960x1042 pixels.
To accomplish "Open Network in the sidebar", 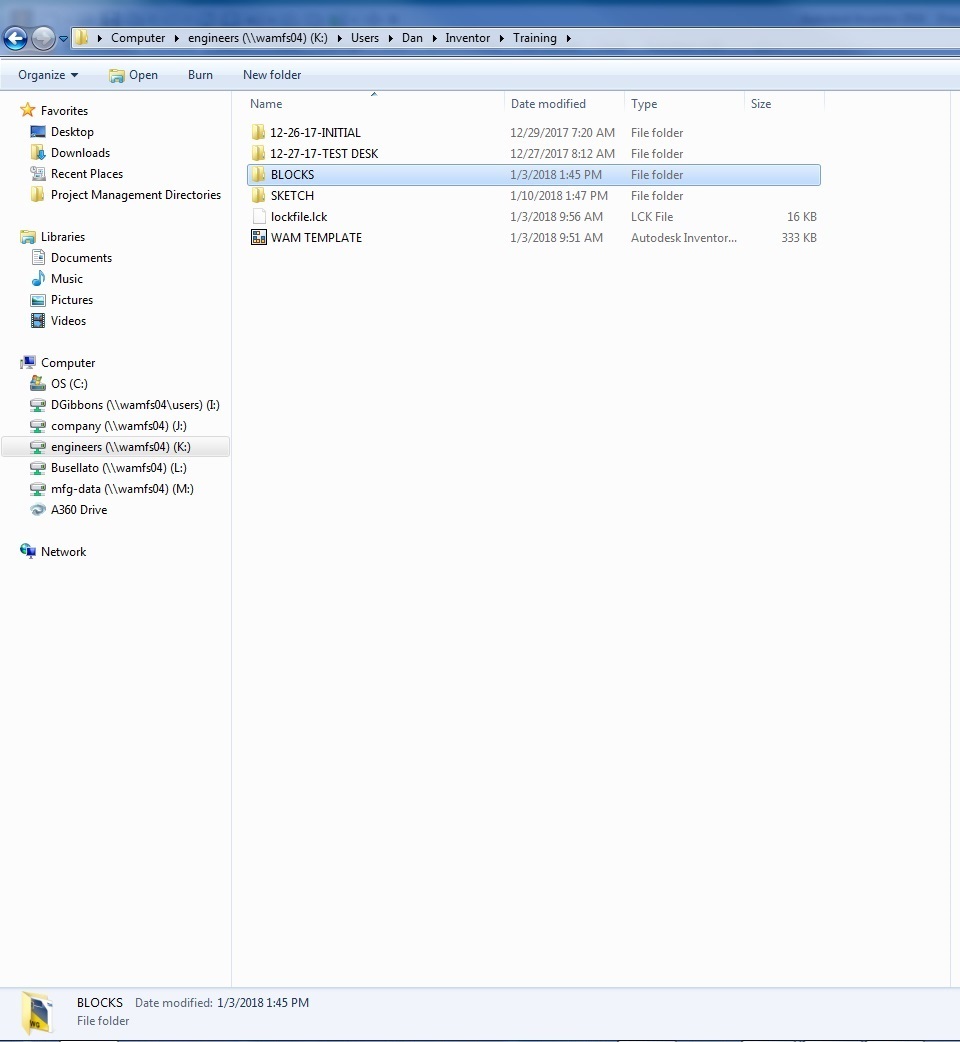I will click(63, 551).
